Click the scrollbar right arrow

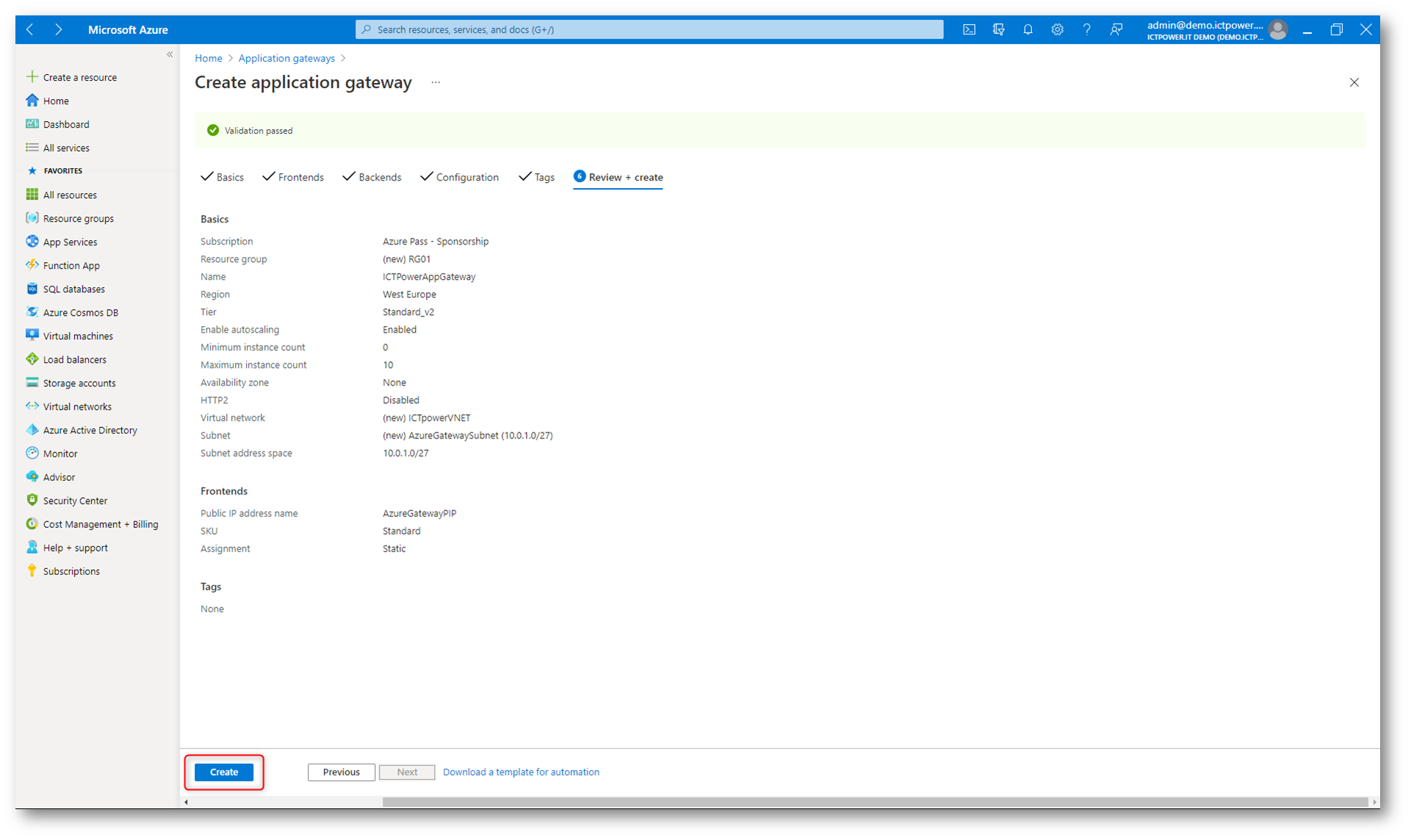coord(1374,802)
